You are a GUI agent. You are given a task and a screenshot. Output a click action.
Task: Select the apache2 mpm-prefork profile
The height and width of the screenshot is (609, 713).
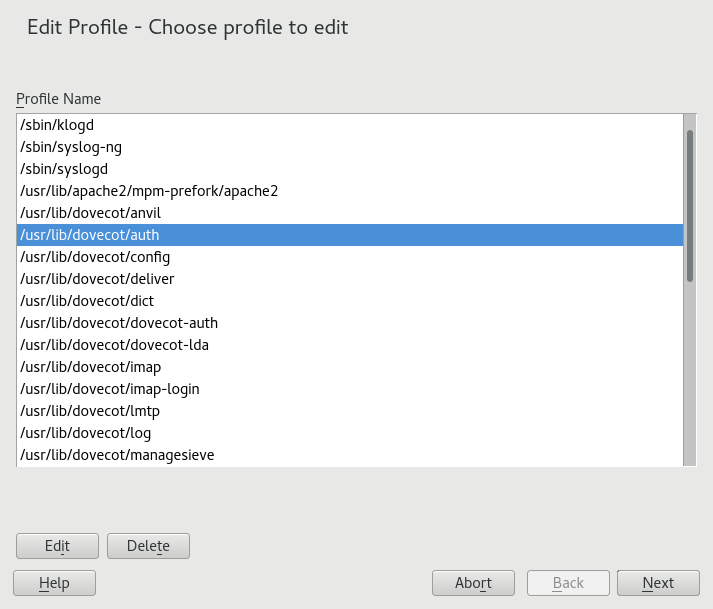pos(149,191)
